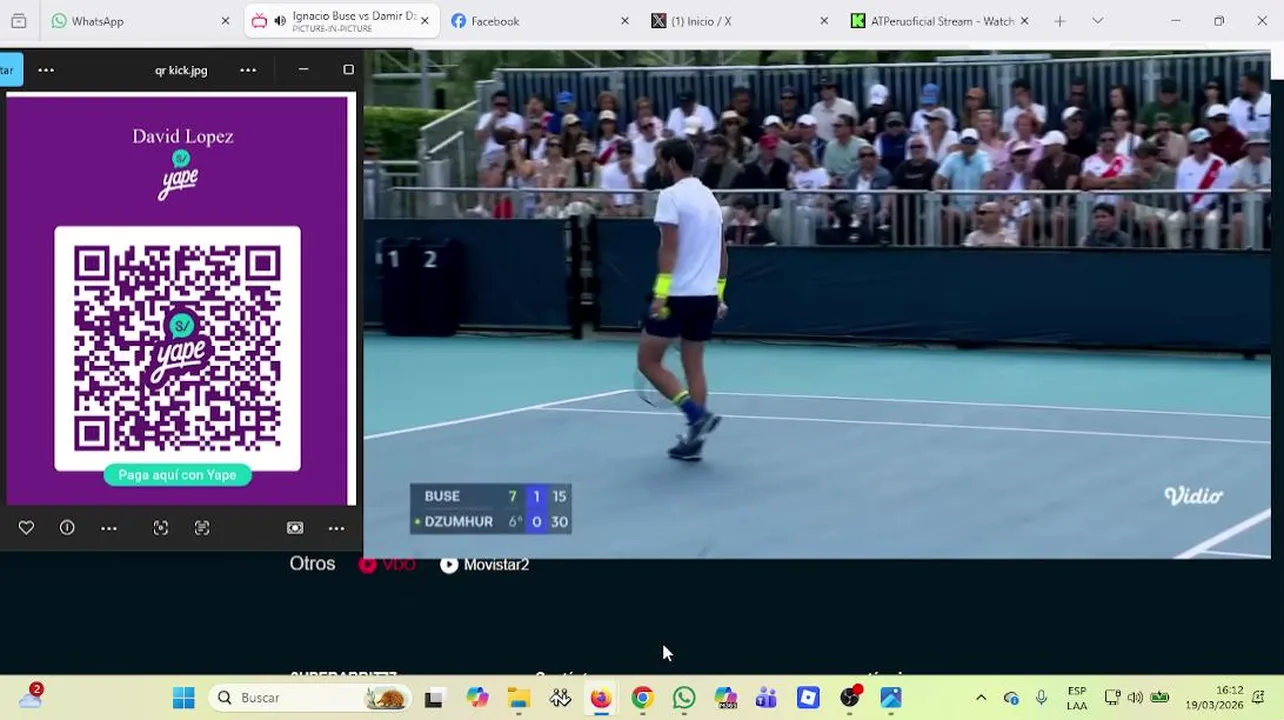
Task: Open the Facebook browser tab
Action: (494, 21)
